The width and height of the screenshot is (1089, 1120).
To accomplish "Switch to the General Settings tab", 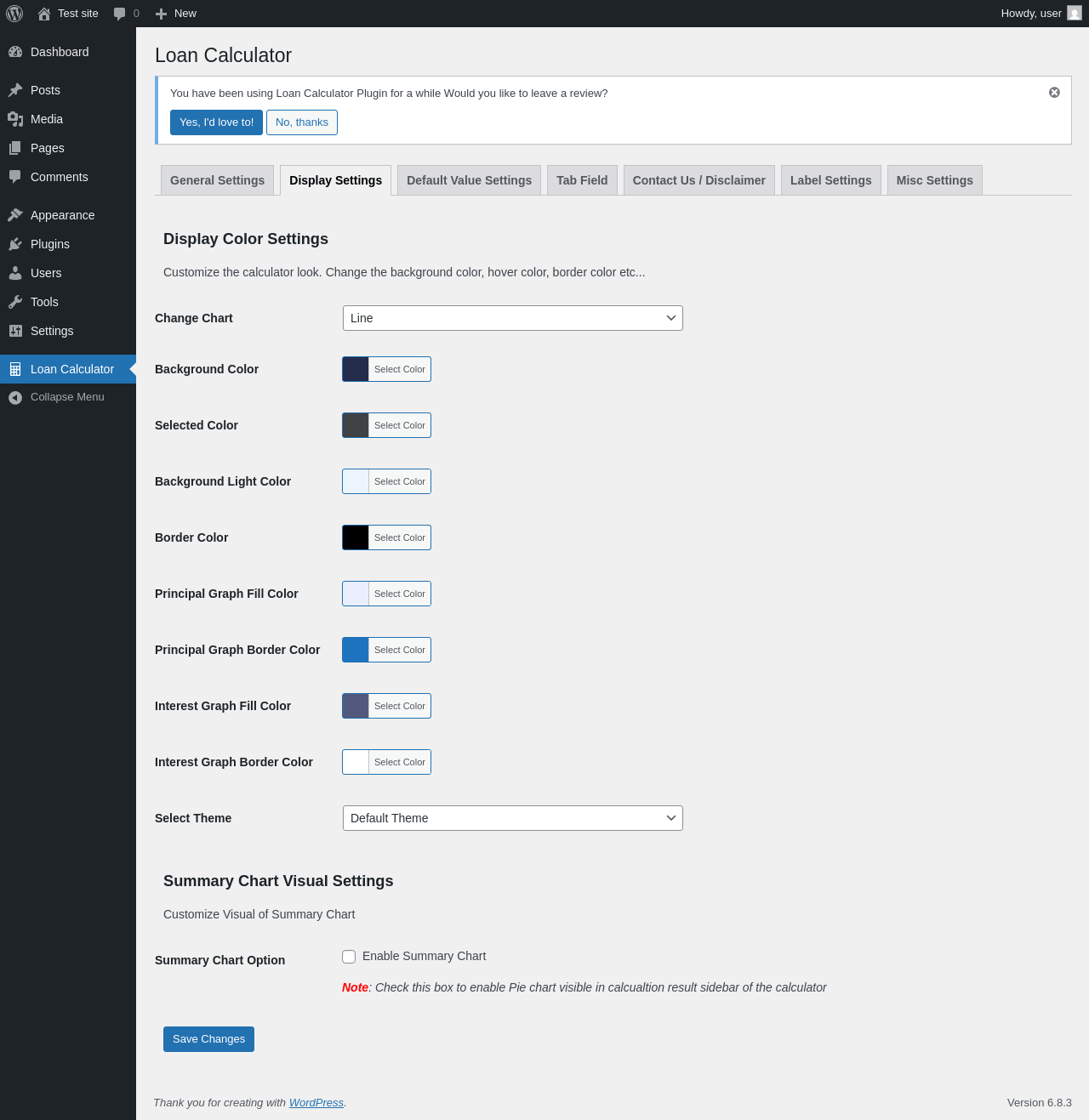I will [217, 180].
